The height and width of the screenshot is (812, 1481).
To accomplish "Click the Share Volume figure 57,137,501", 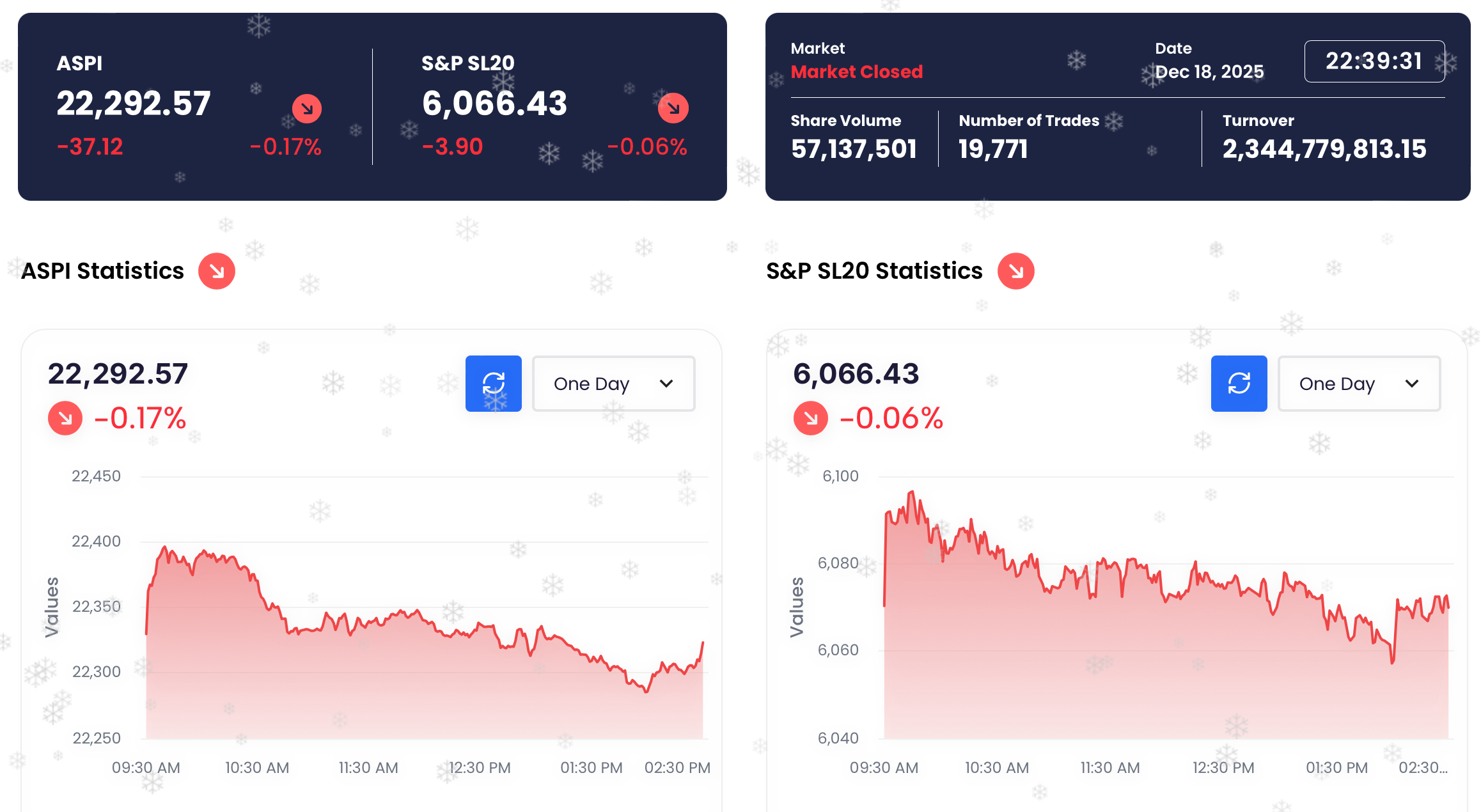I will click(853, 149).
